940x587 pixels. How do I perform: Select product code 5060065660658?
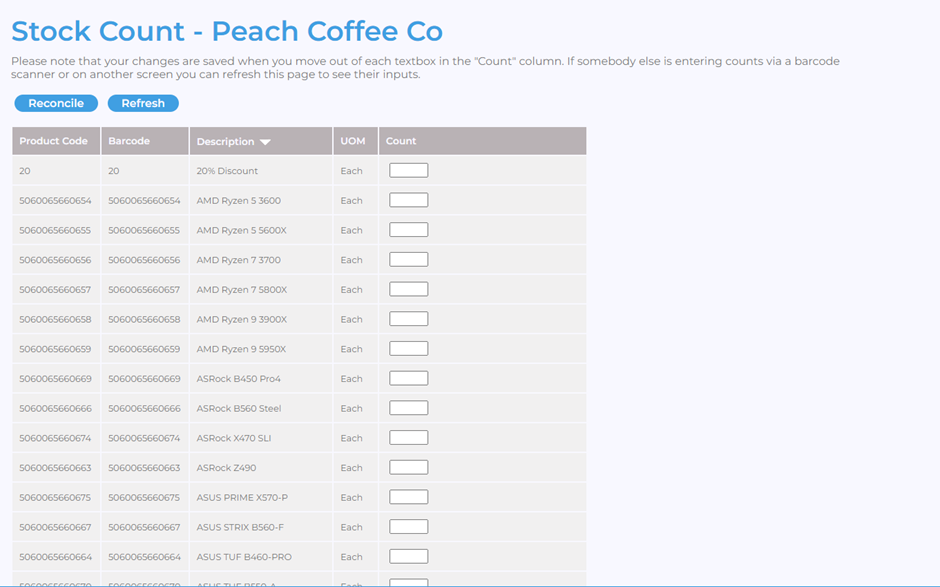tap(55, 319)
